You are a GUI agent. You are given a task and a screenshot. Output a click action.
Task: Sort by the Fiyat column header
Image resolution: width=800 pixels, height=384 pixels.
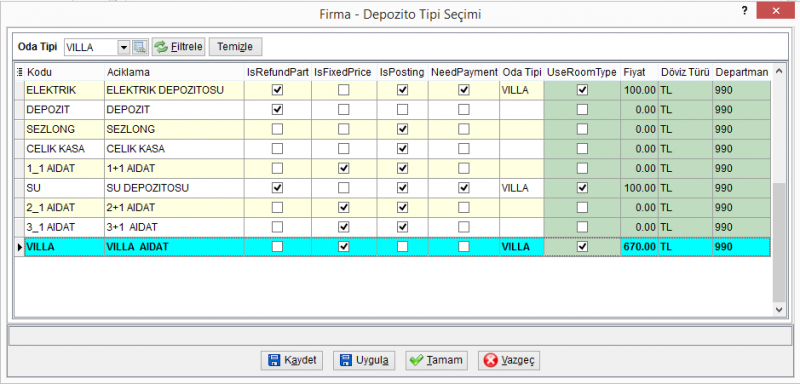639,72
